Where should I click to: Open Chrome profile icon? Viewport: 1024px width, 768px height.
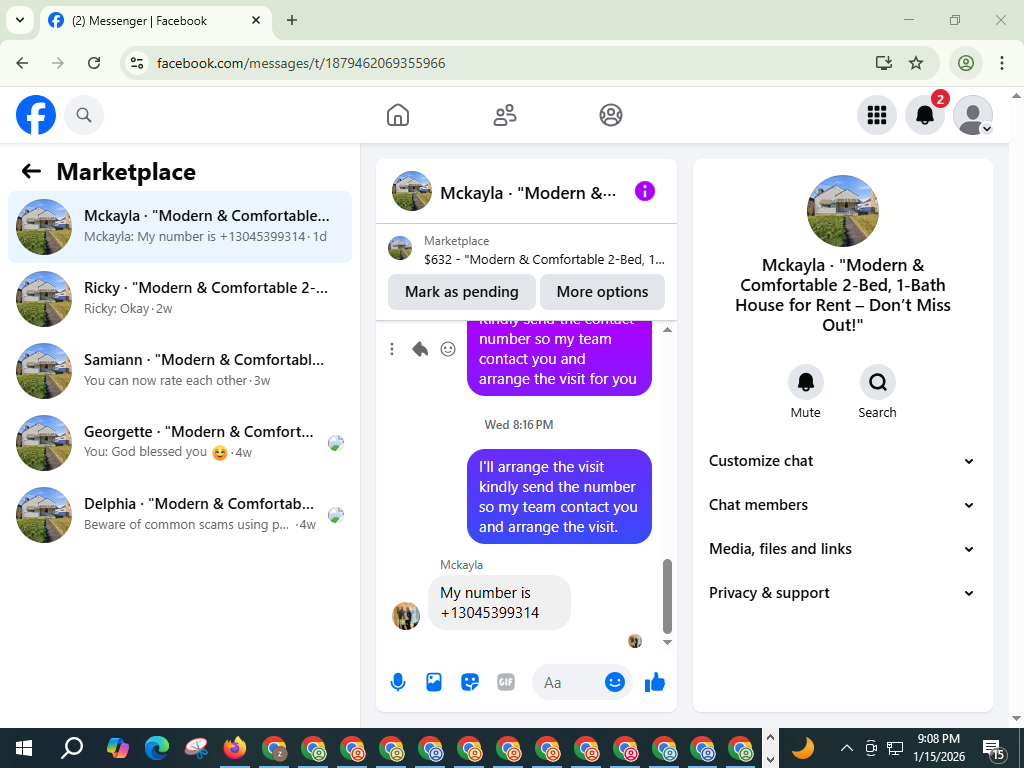pos(966,63)
